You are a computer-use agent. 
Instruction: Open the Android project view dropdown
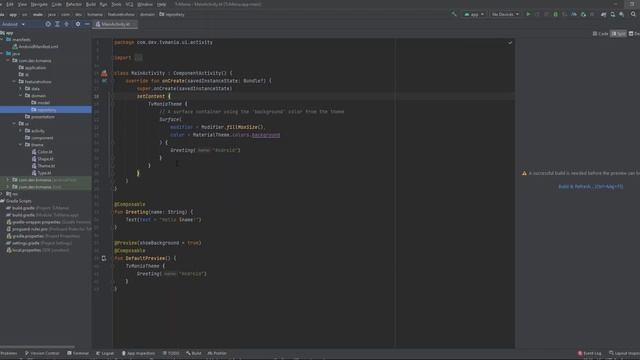pyautogui.click(x=13, y=24)
